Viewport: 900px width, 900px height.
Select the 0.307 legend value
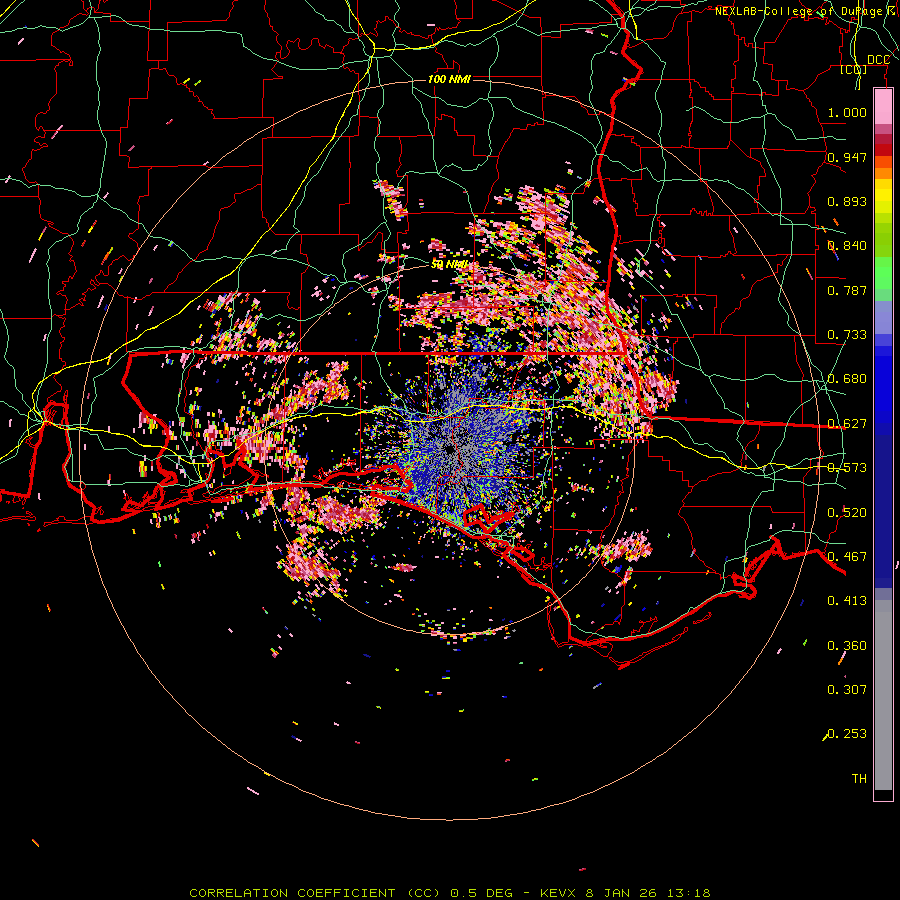point(847,690)
